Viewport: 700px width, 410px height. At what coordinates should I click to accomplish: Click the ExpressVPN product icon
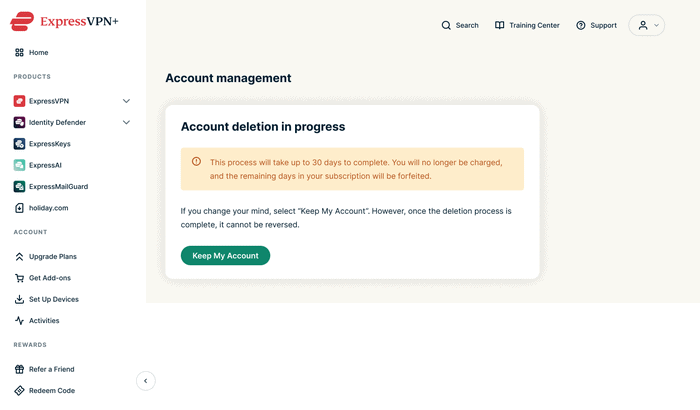click(x=19, y=101)
